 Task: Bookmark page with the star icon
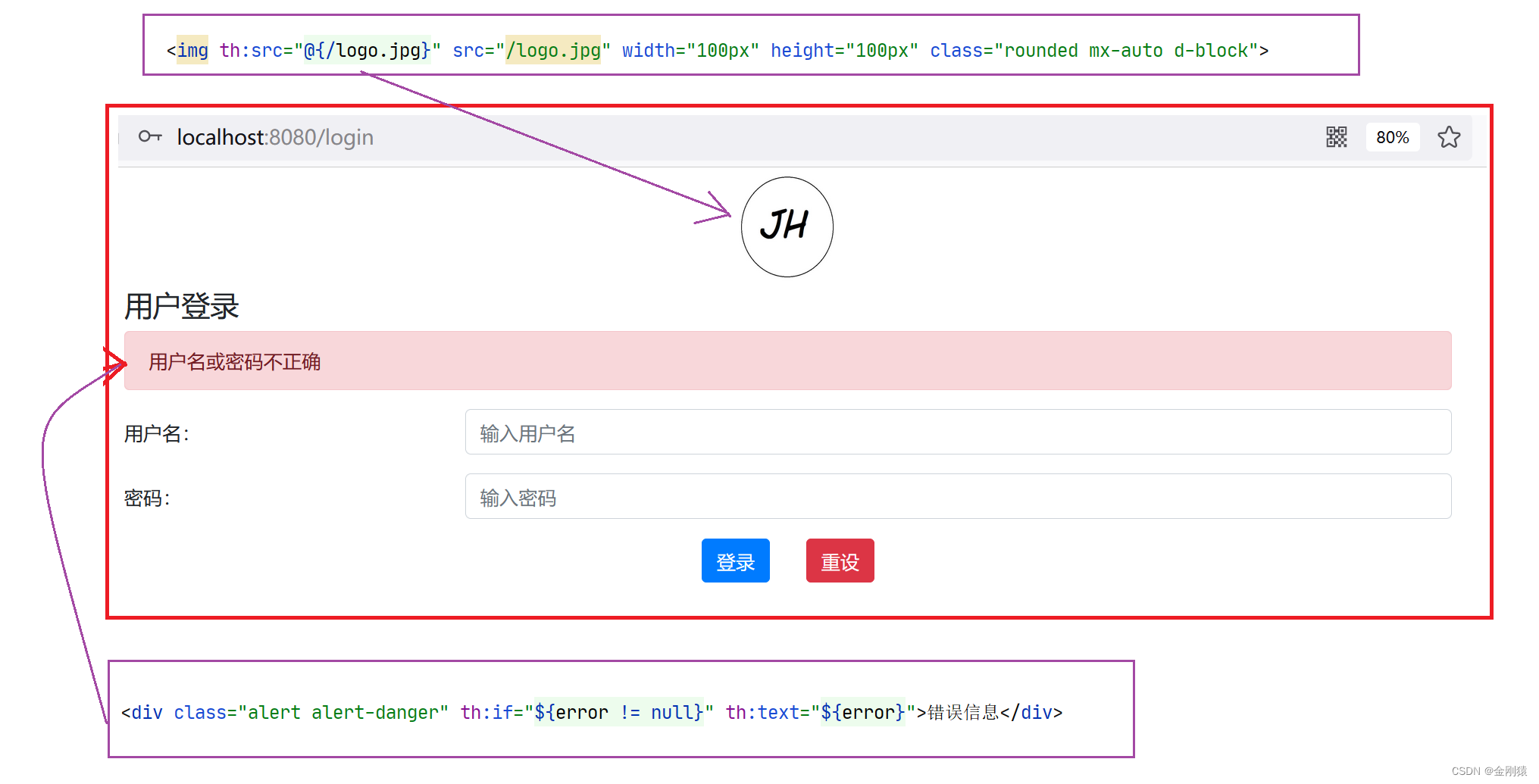click(1449, 137)
